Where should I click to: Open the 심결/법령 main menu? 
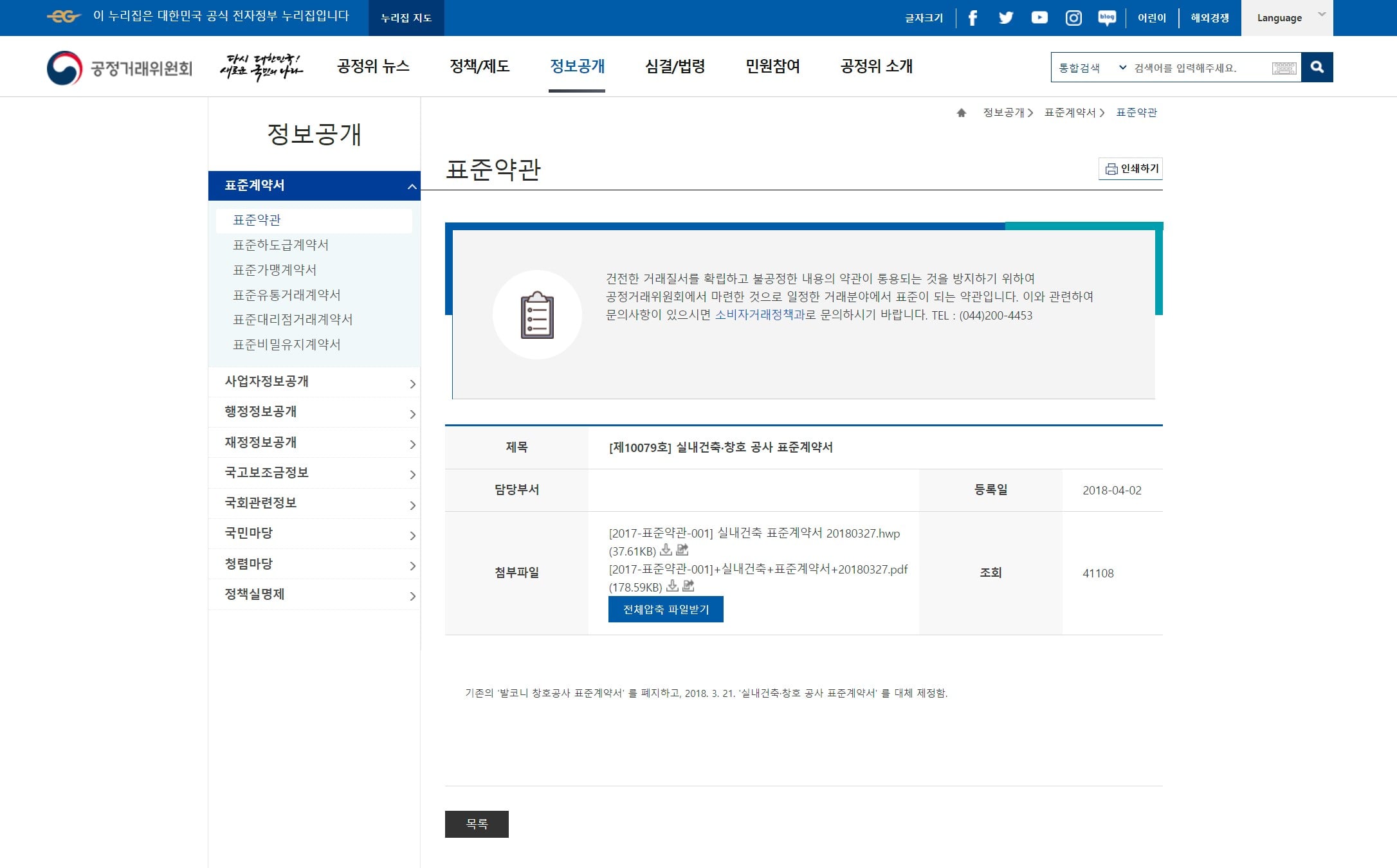point(675,66)
